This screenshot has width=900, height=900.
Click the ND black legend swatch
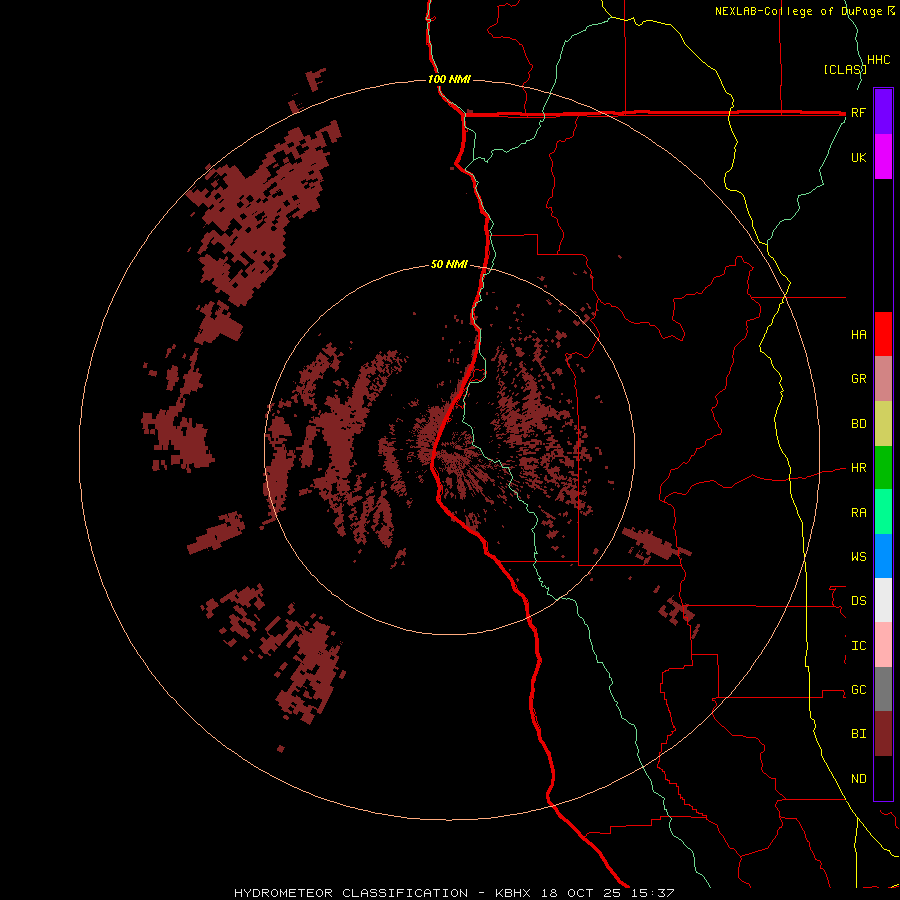click(x=883, y=778)
